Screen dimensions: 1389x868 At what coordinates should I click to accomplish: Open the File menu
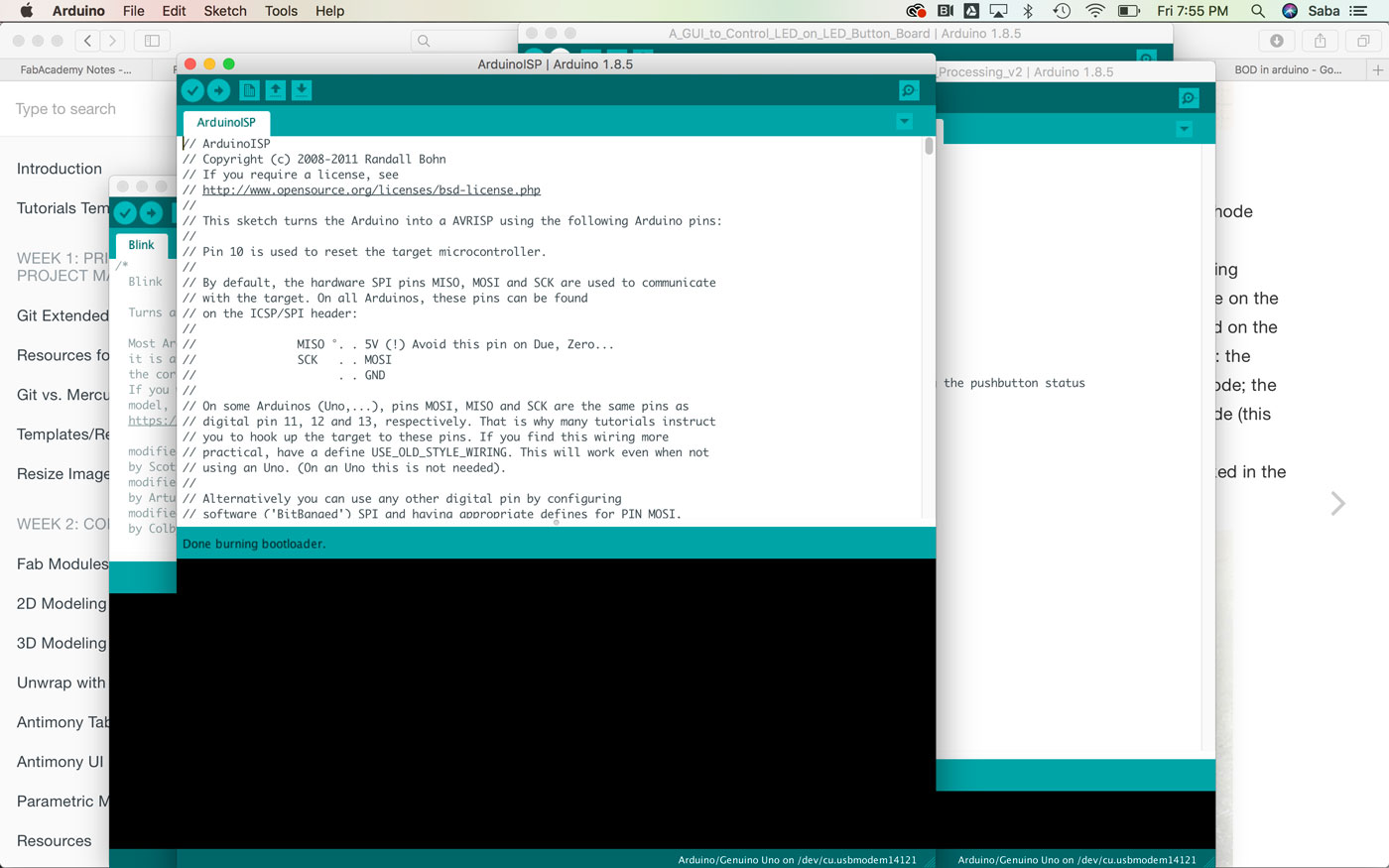coord(134,11)
